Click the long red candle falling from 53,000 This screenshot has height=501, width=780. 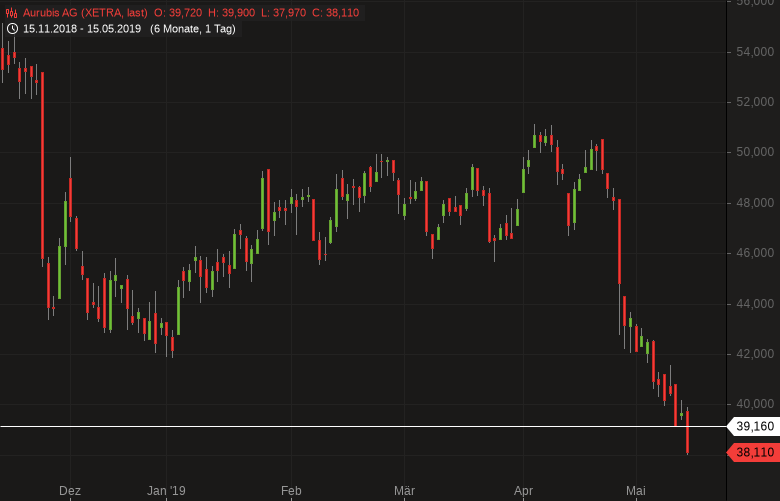(42, 166)
